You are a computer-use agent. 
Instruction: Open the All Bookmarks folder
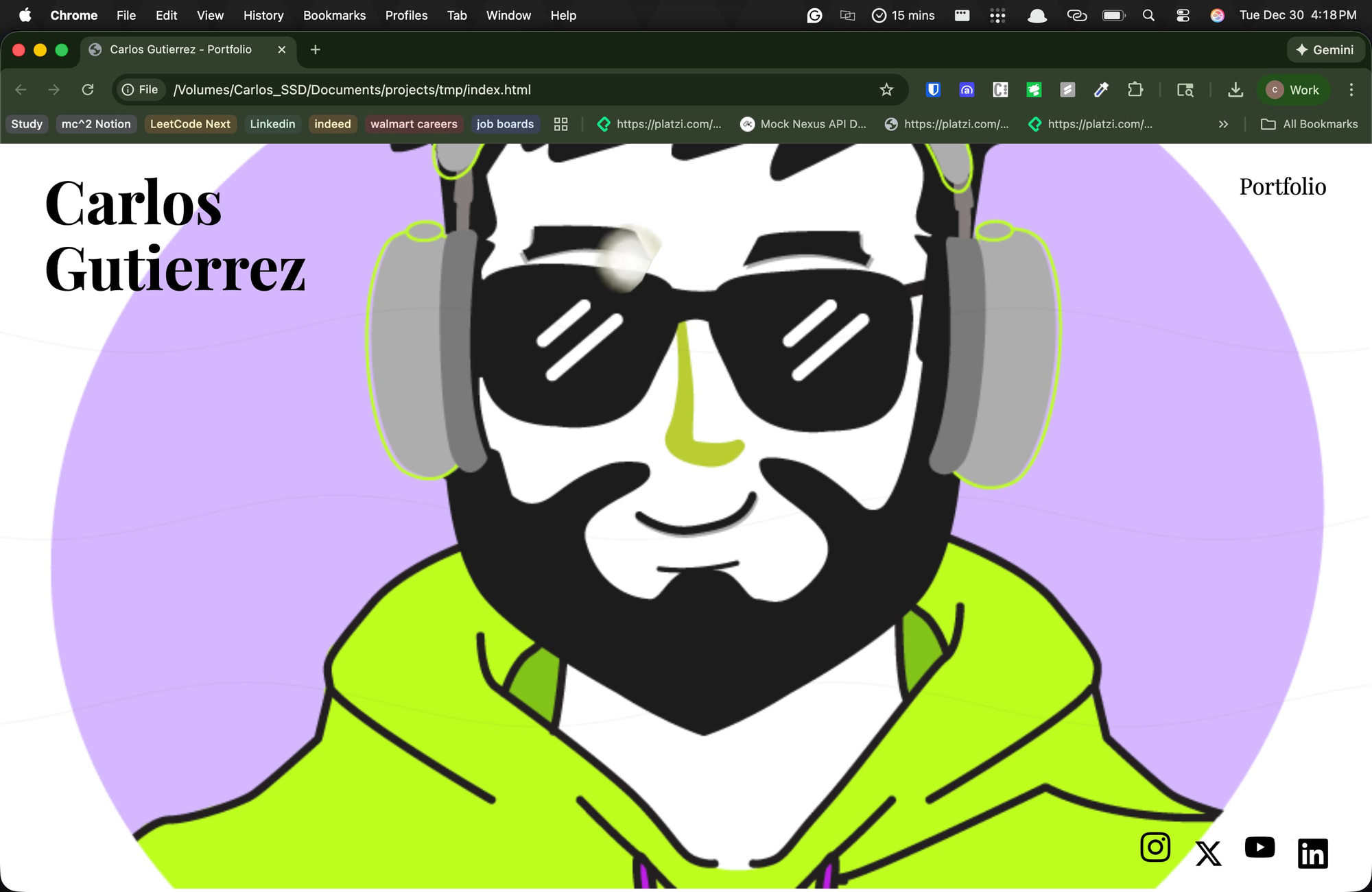point(1310,124)
